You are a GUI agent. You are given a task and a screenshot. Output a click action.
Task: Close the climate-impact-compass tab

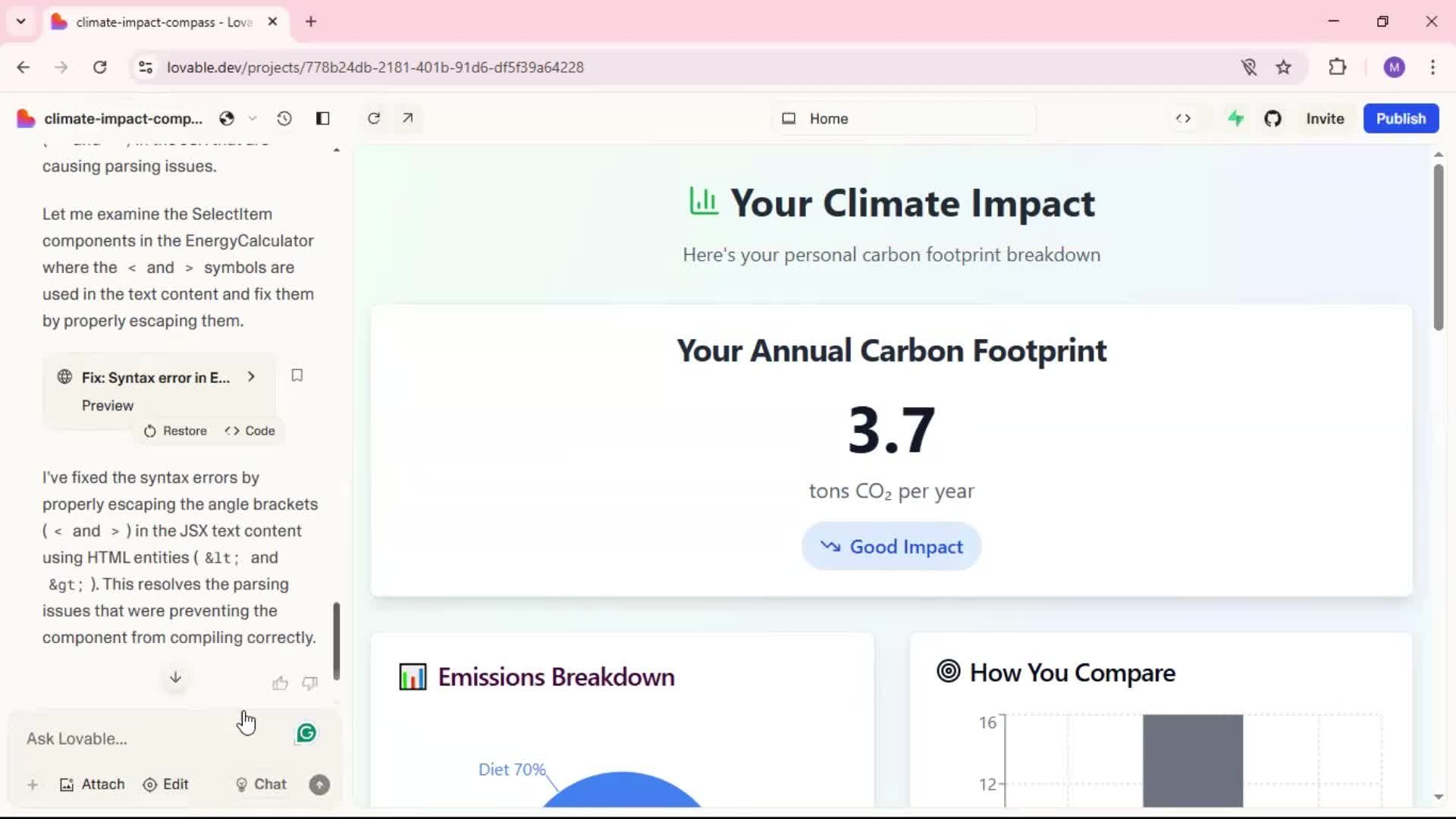click(272, 22)
